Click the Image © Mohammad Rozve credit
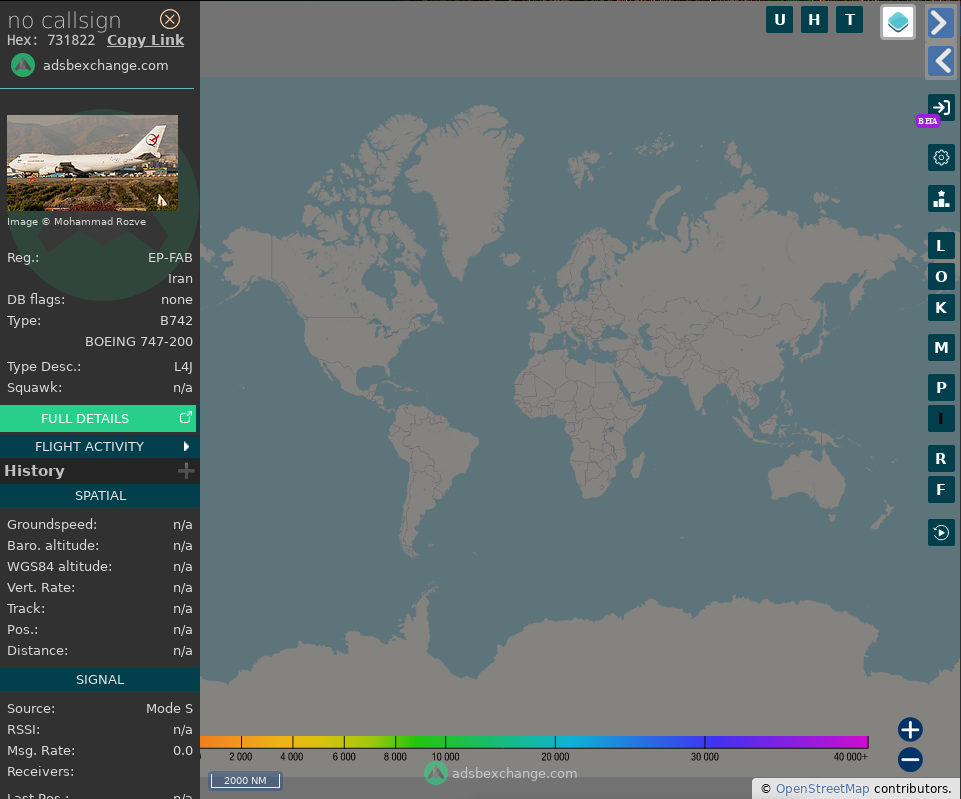The height and width of the screenshot is (799, 961). (77, 222)
